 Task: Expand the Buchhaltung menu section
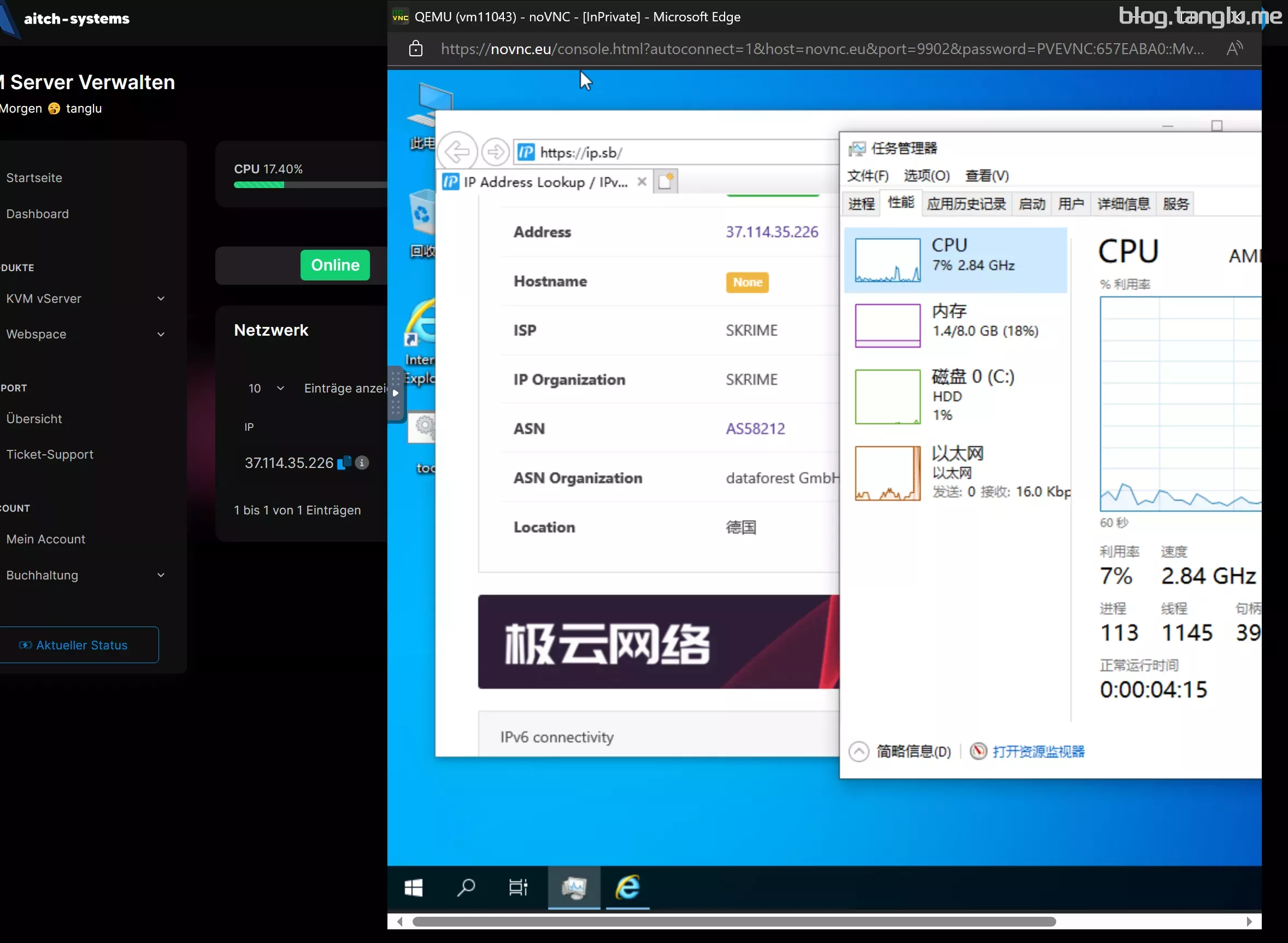click(86, 575)
